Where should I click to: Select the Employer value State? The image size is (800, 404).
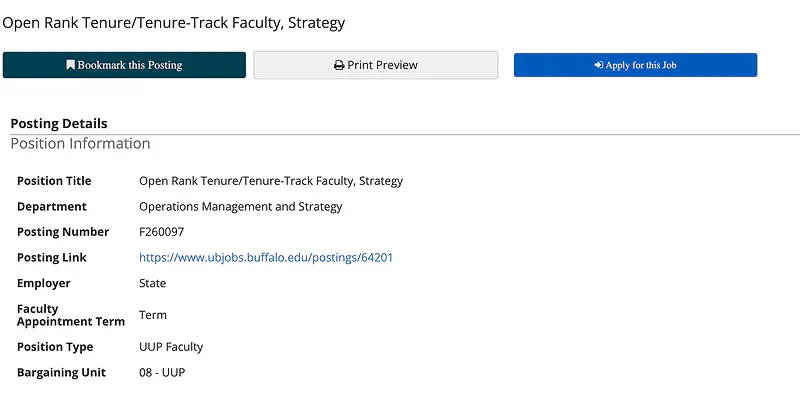(x=153, y=283)
